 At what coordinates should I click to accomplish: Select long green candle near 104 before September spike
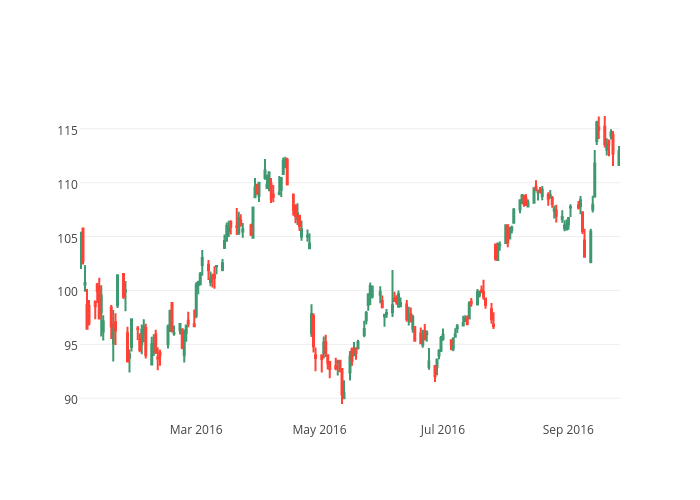[x=590, y=246]
